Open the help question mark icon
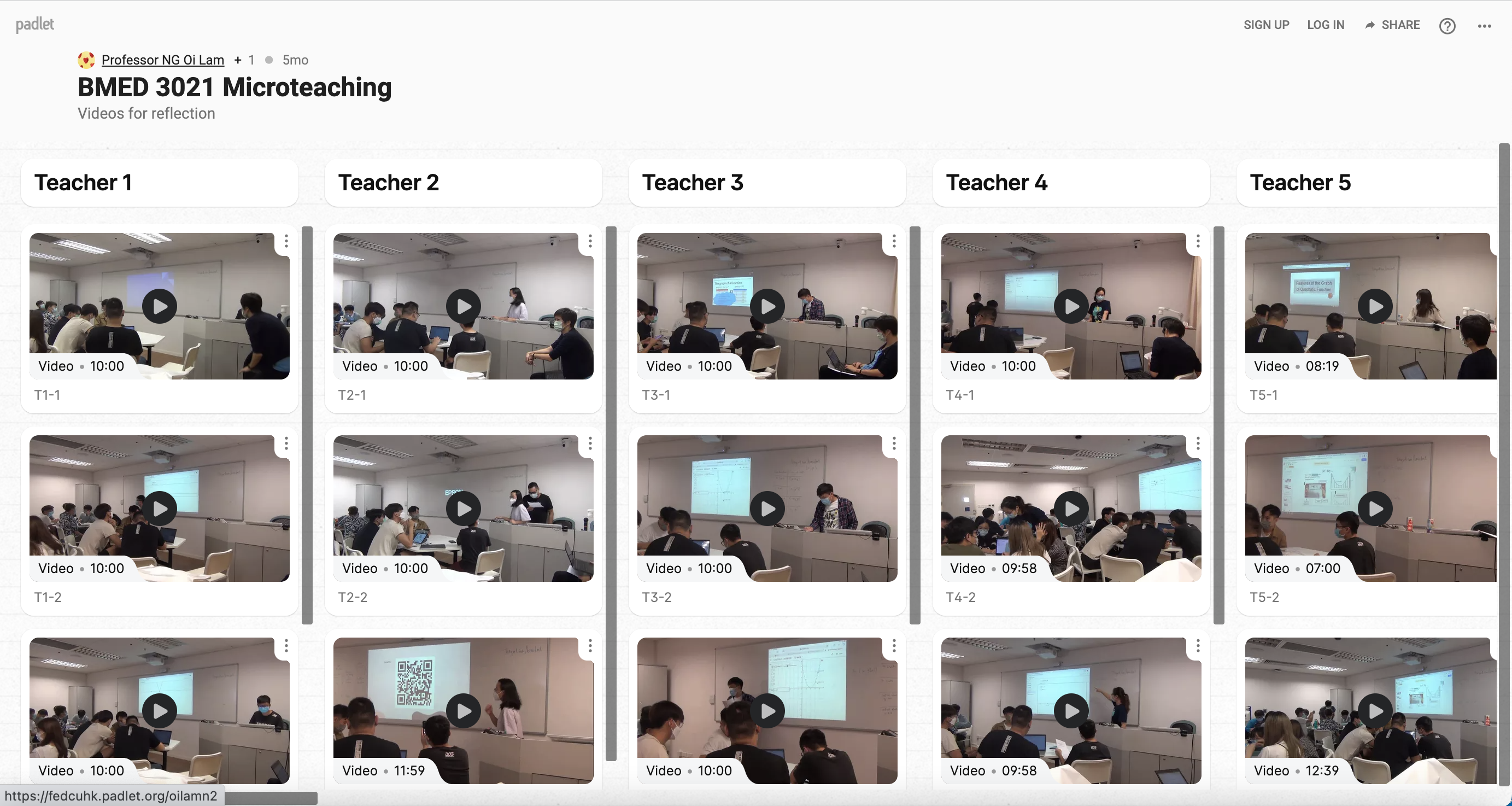1512x806 pixels. coord(1447,26)
